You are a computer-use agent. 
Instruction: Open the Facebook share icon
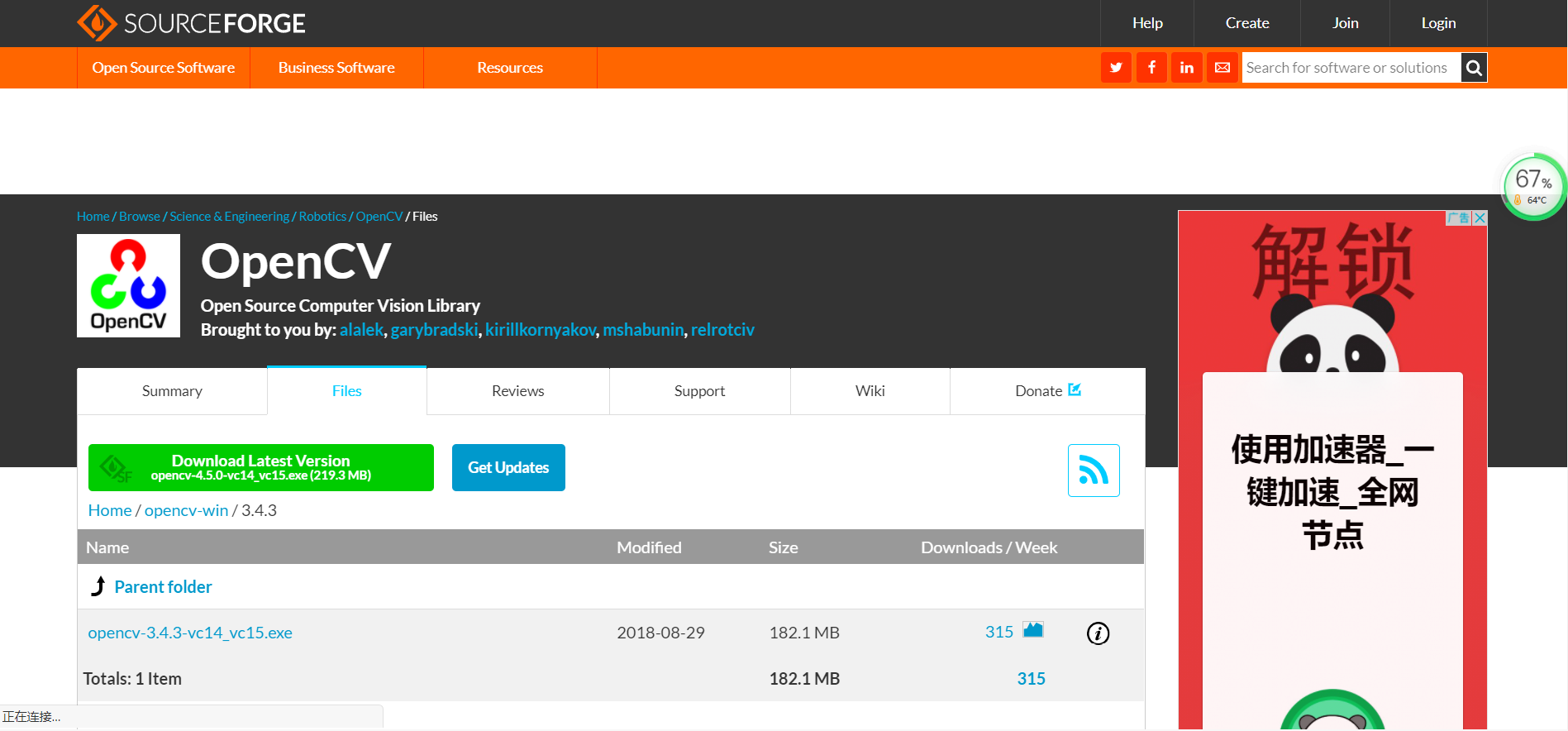[x=1151, y=68]
